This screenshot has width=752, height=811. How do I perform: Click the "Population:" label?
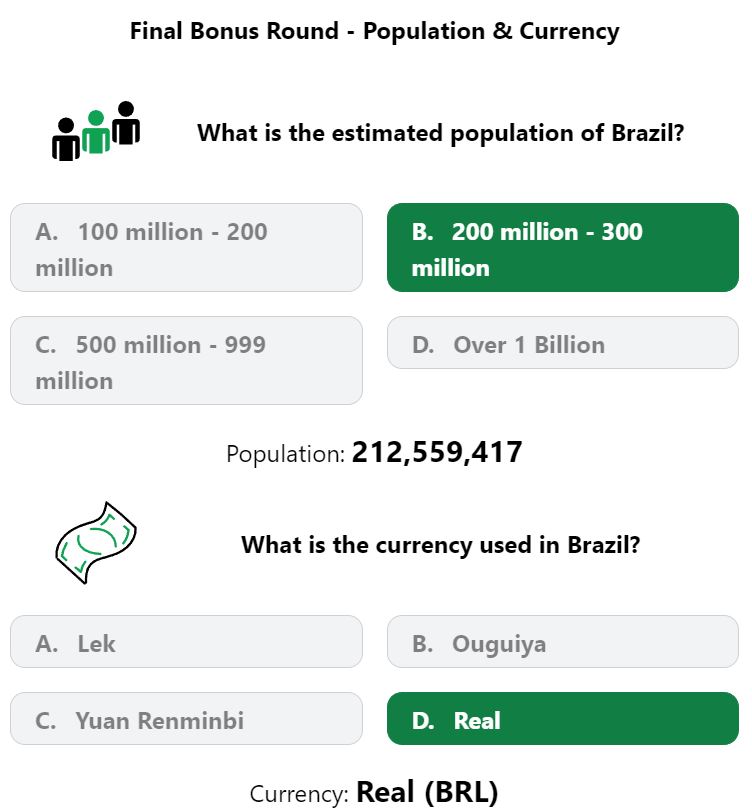click(x=285, y=454)
